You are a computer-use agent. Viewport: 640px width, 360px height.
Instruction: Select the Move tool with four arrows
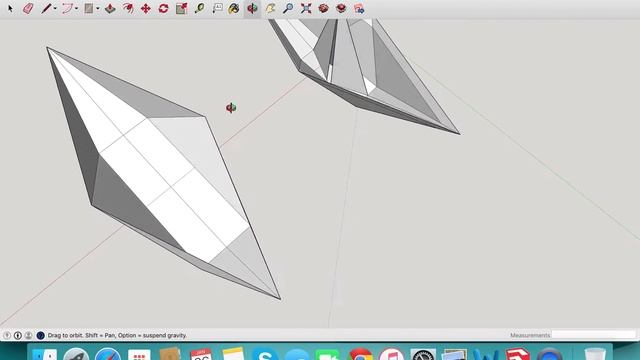[146, 8]
